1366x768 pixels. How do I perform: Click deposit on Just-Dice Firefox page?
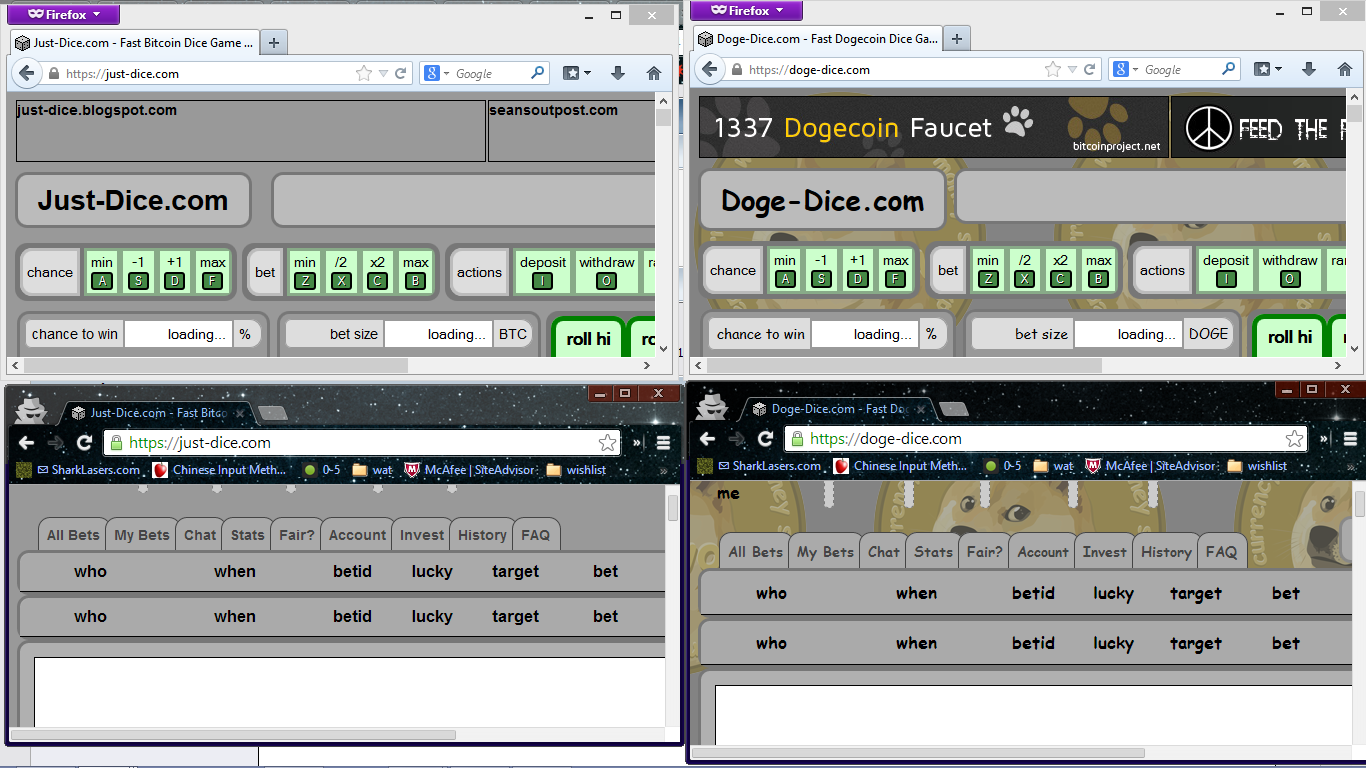pyautogui.click(x=543, y=271)
